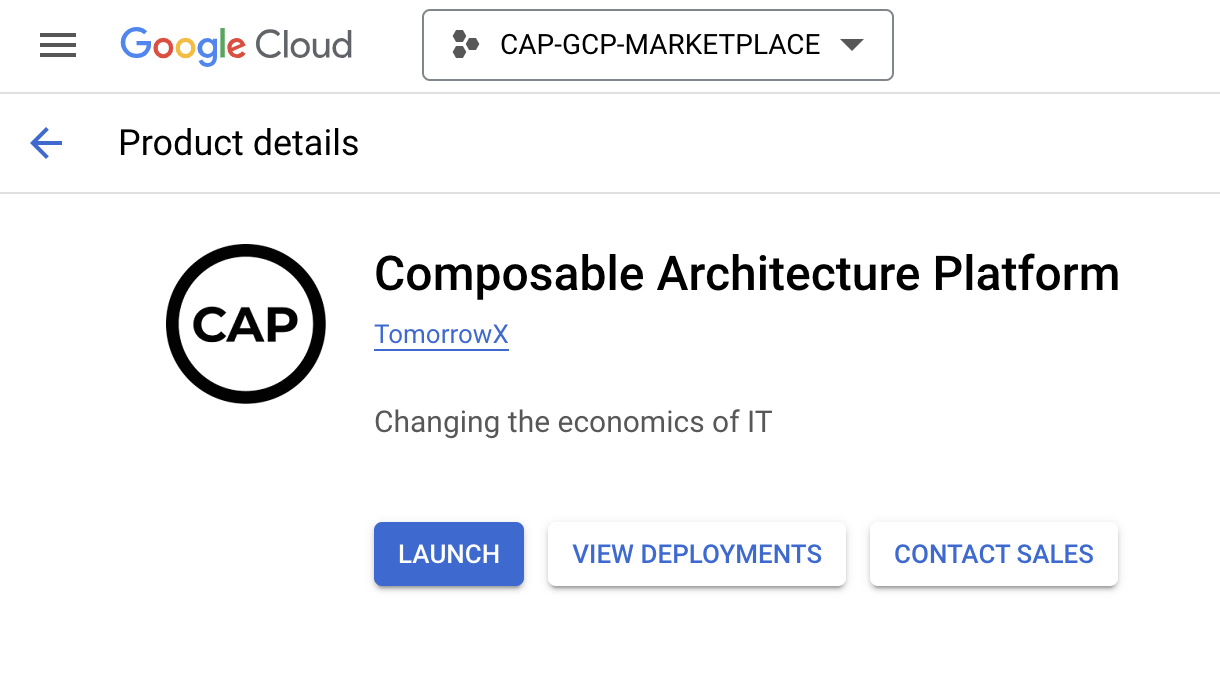Open the hamburger navigation menu
The width and height of the screenshot is (1220, 698).
pyautogui.click(x=58, y=45)
